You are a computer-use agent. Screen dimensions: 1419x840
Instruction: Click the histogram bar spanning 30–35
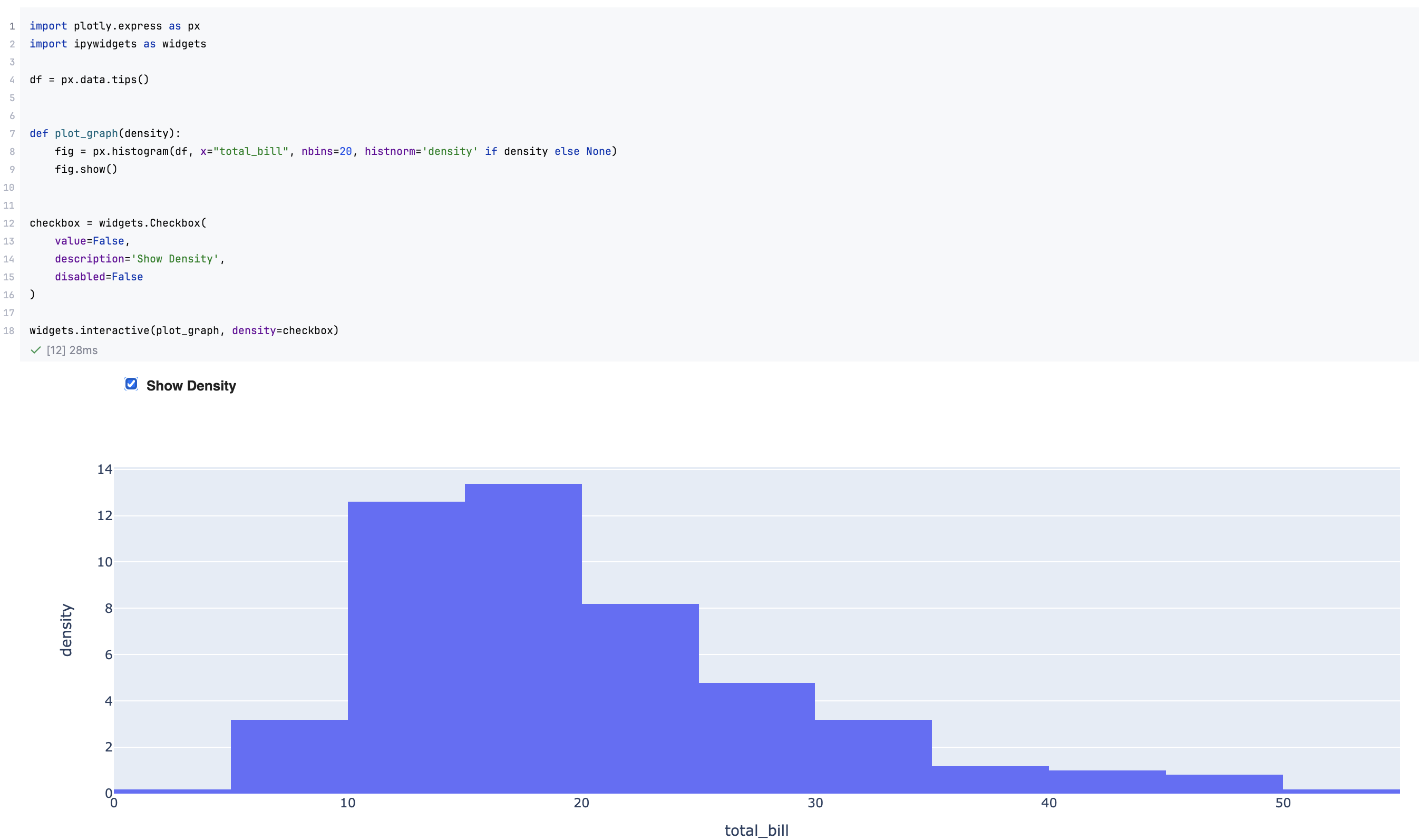[x=873, y=757]
